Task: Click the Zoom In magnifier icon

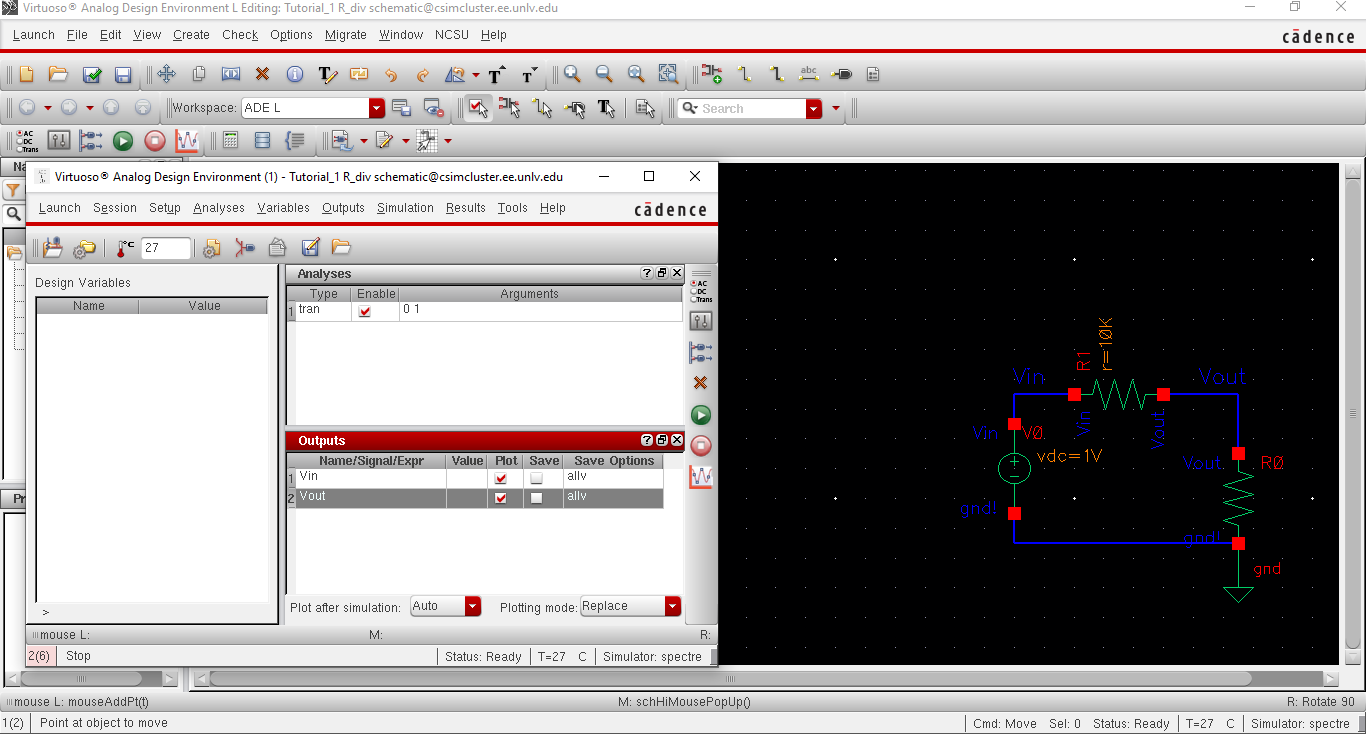Action: pos(572,75)
